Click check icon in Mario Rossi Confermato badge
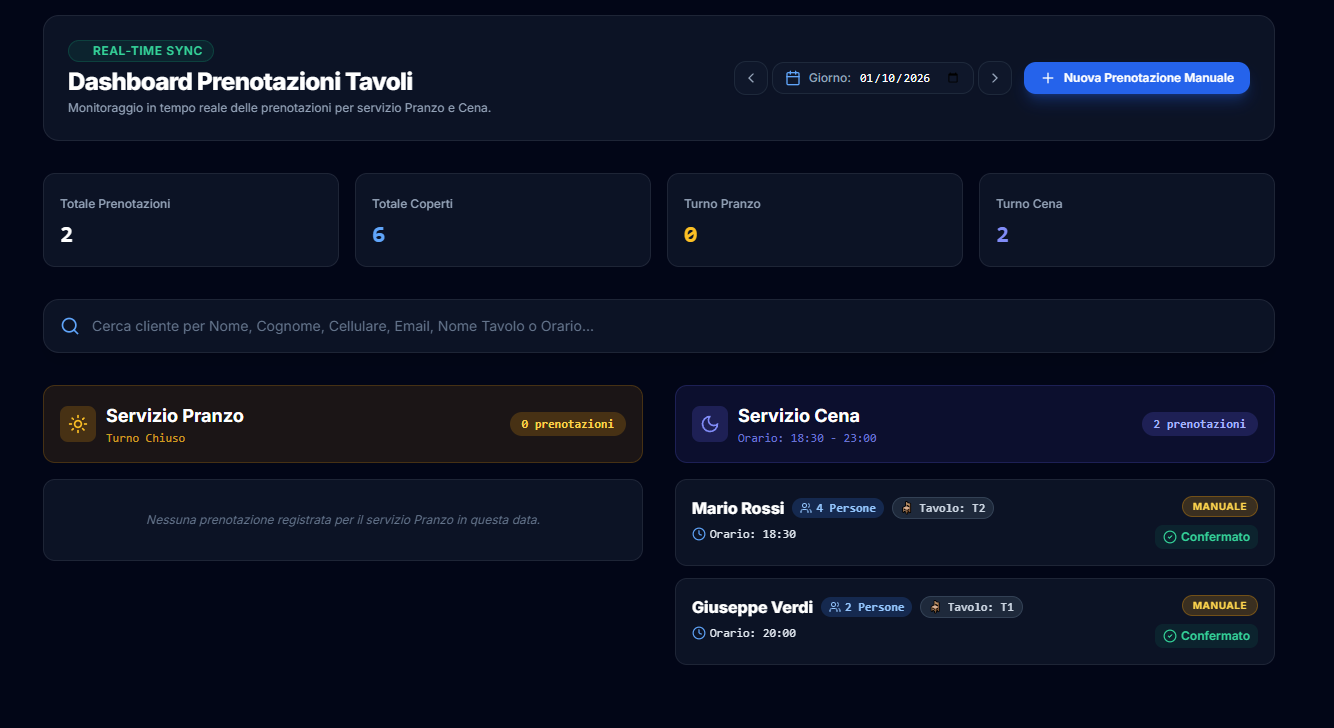1334x728 pixels. 1170,537
